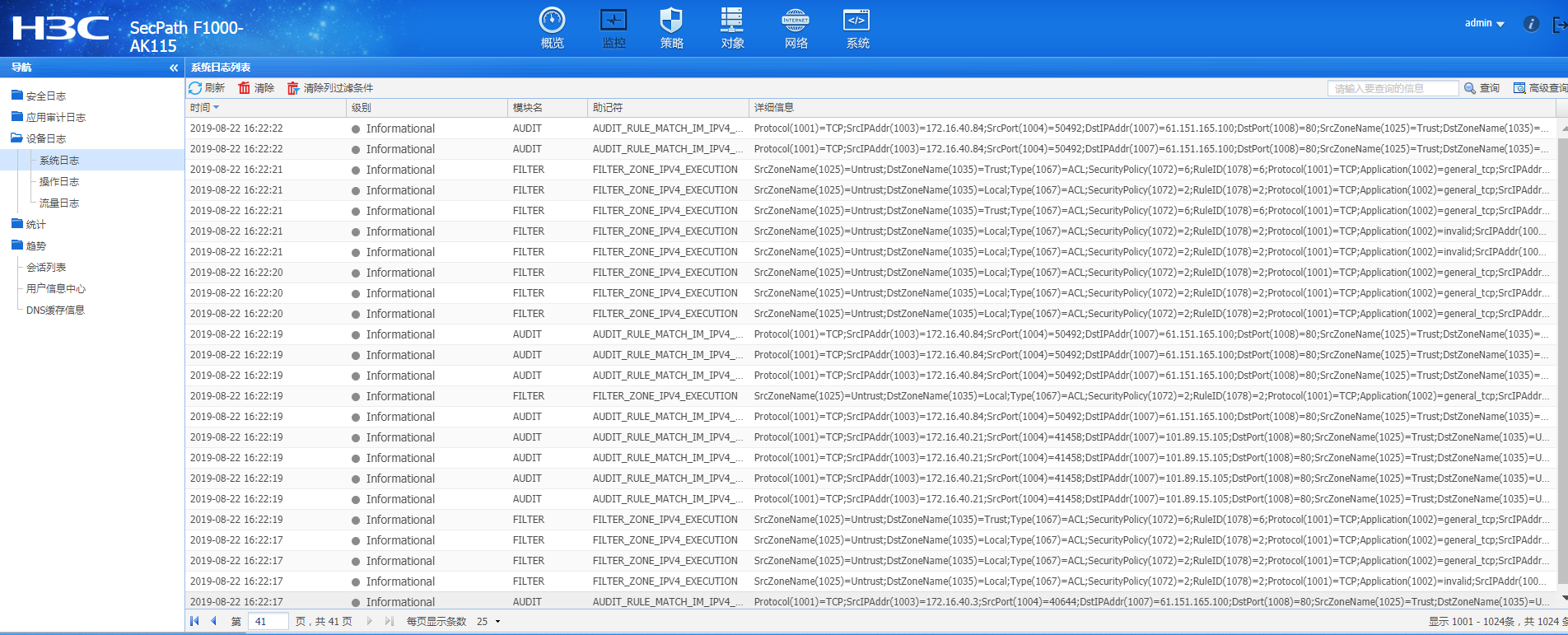Open the 策略 policy shield icon
The height and width of the screenshot is (635, 1568).
tap(671, 21)
